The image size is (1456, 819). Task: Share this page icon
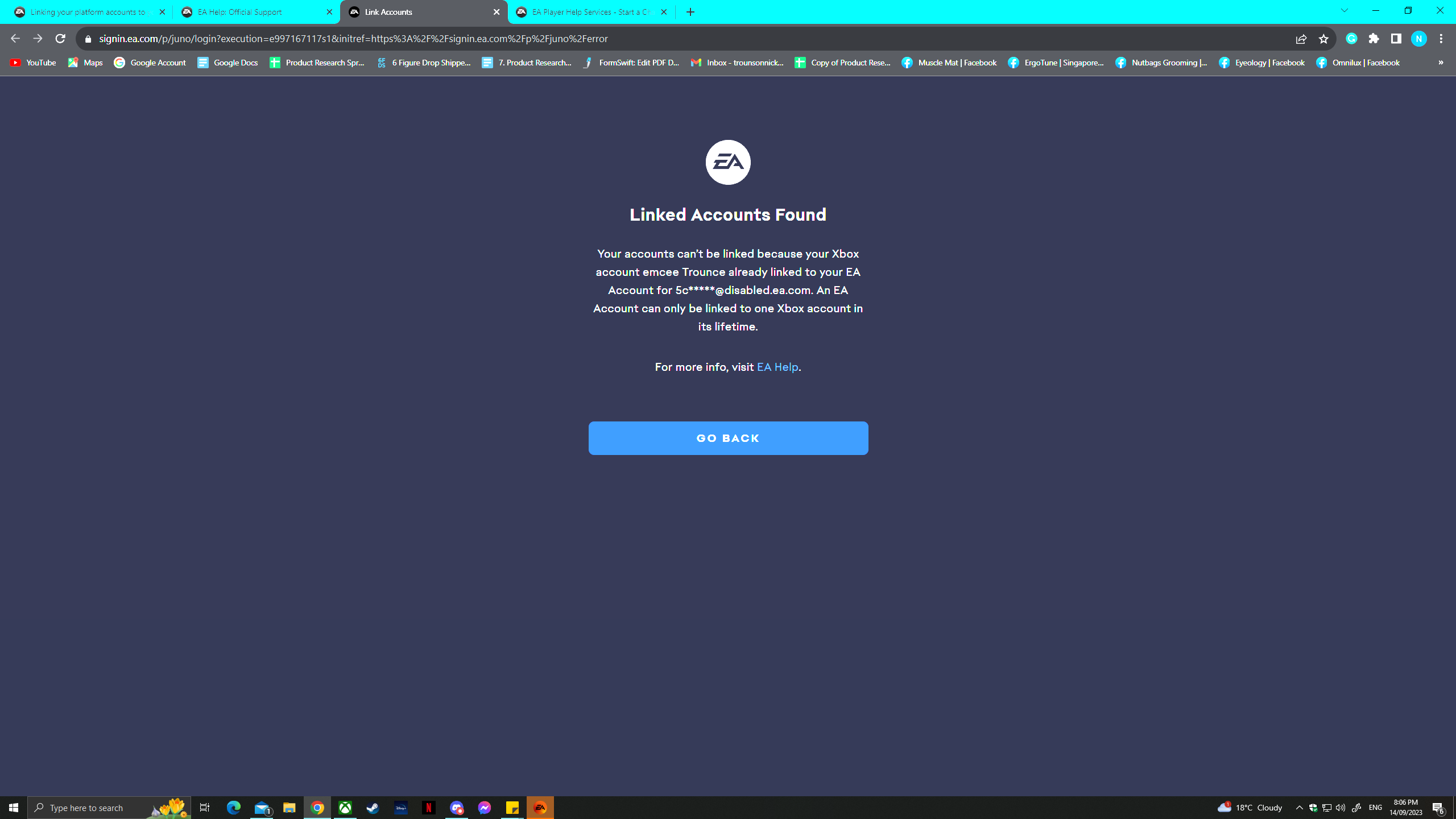1301,39
